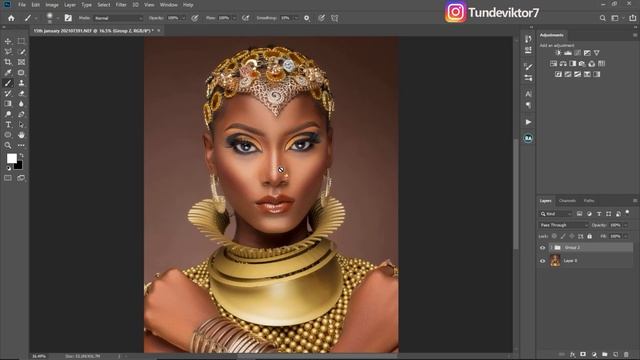The width and height of the screenshot is (640, 360).
Task: Open the layer Opacity dropdown
Action: 625,225
